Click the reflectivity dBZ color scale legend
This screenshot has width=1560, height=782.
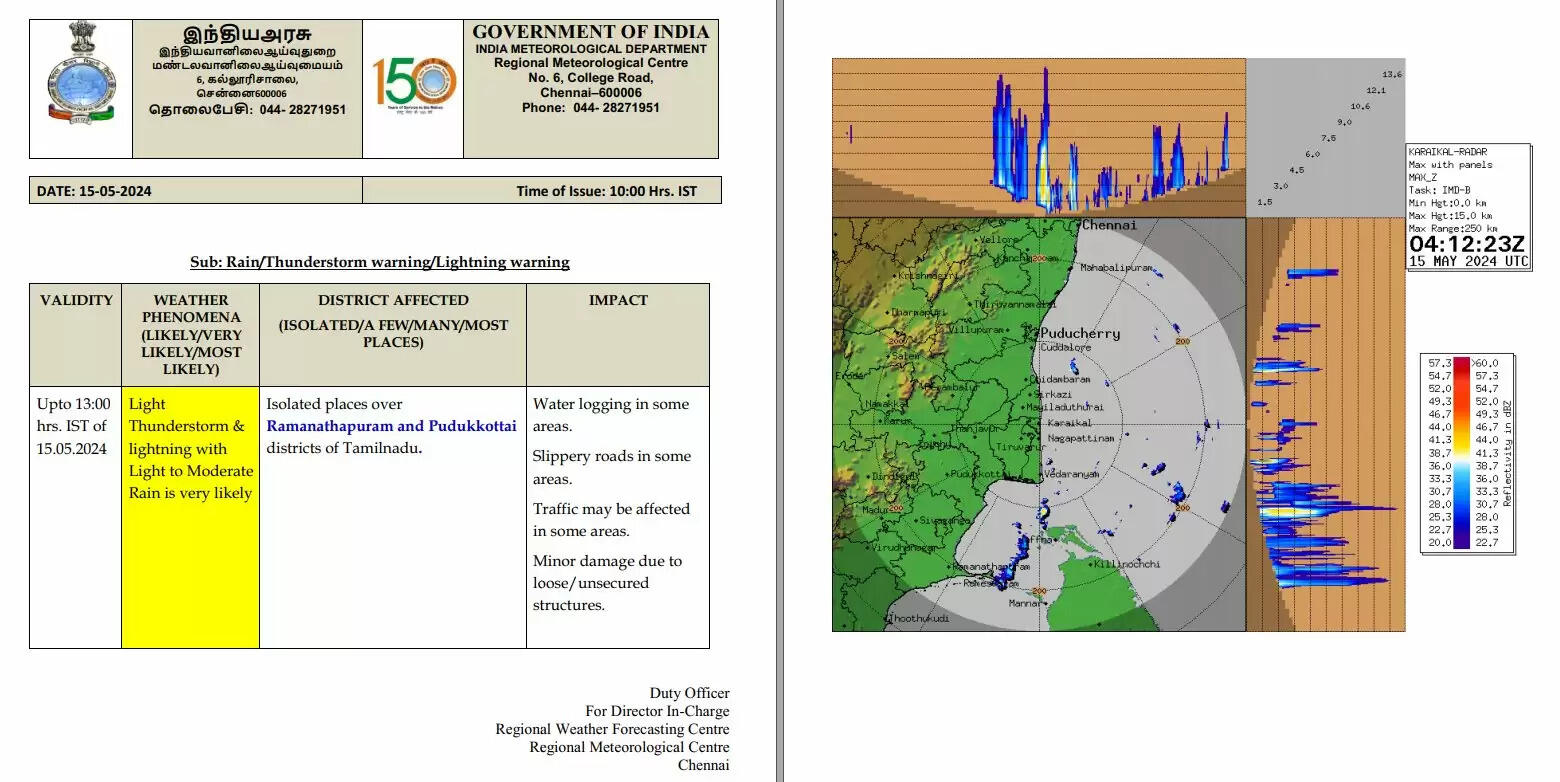(1468, 454)
